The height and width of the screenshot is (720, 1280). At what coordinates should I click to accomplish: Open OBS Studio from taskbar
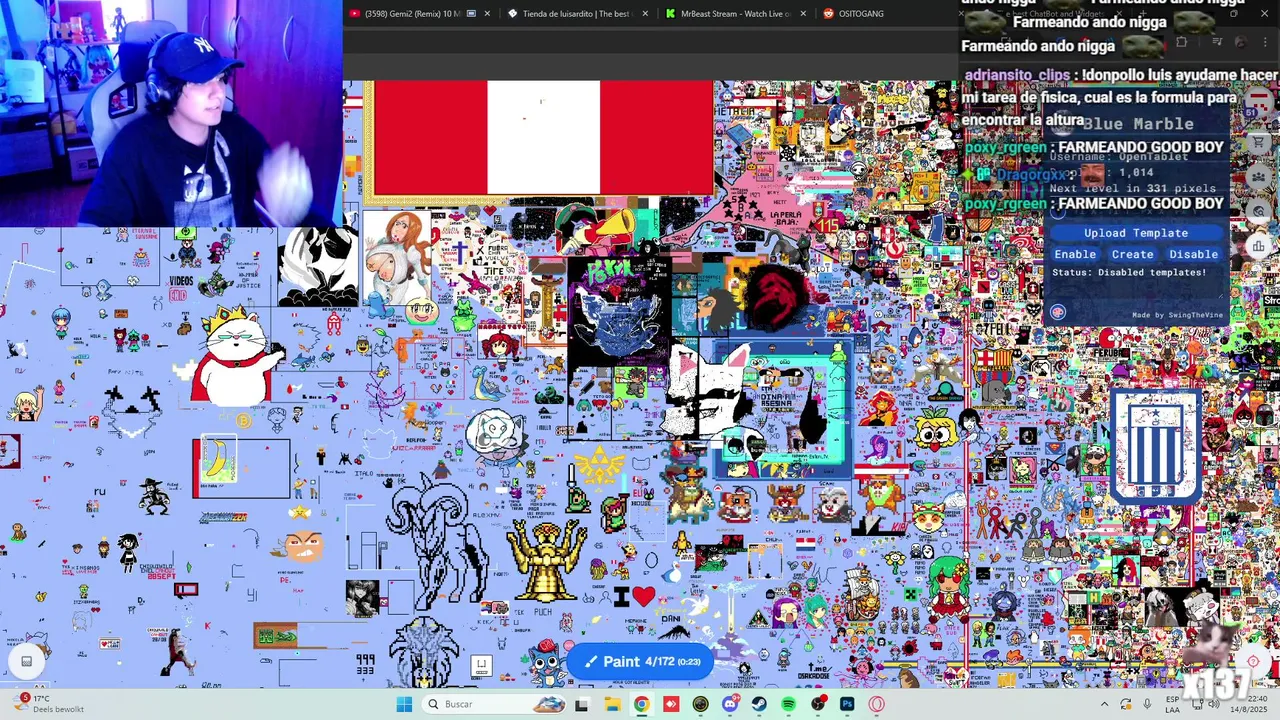pyautogui.click(x=818, y=704)
